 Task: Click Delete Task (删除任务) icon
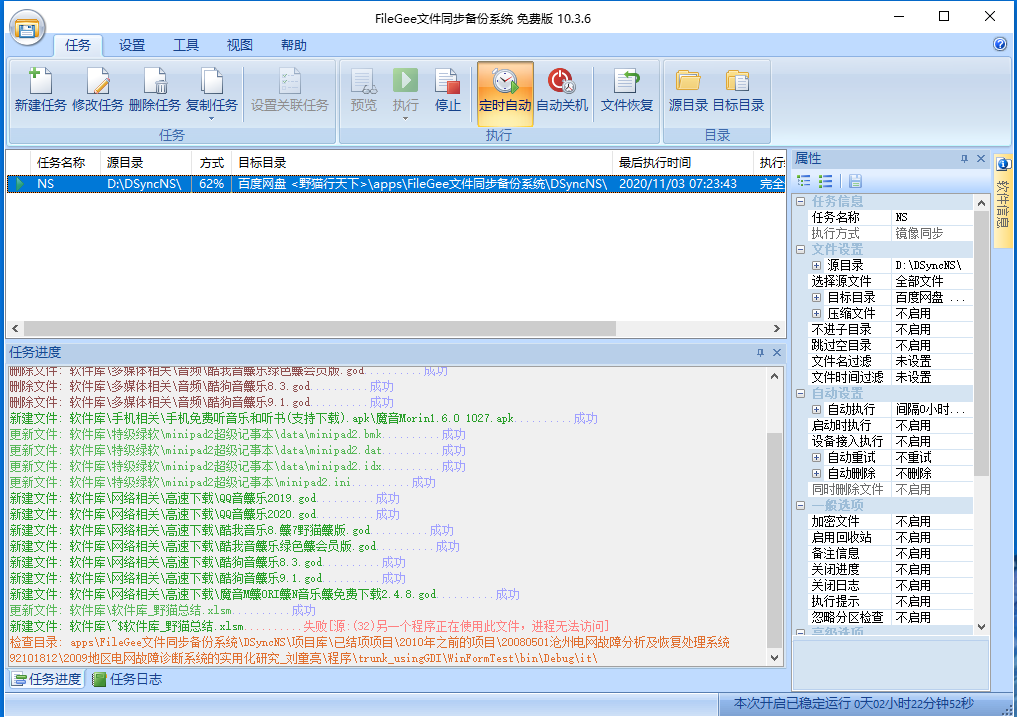pyautogui.click(x=154, y=91)
